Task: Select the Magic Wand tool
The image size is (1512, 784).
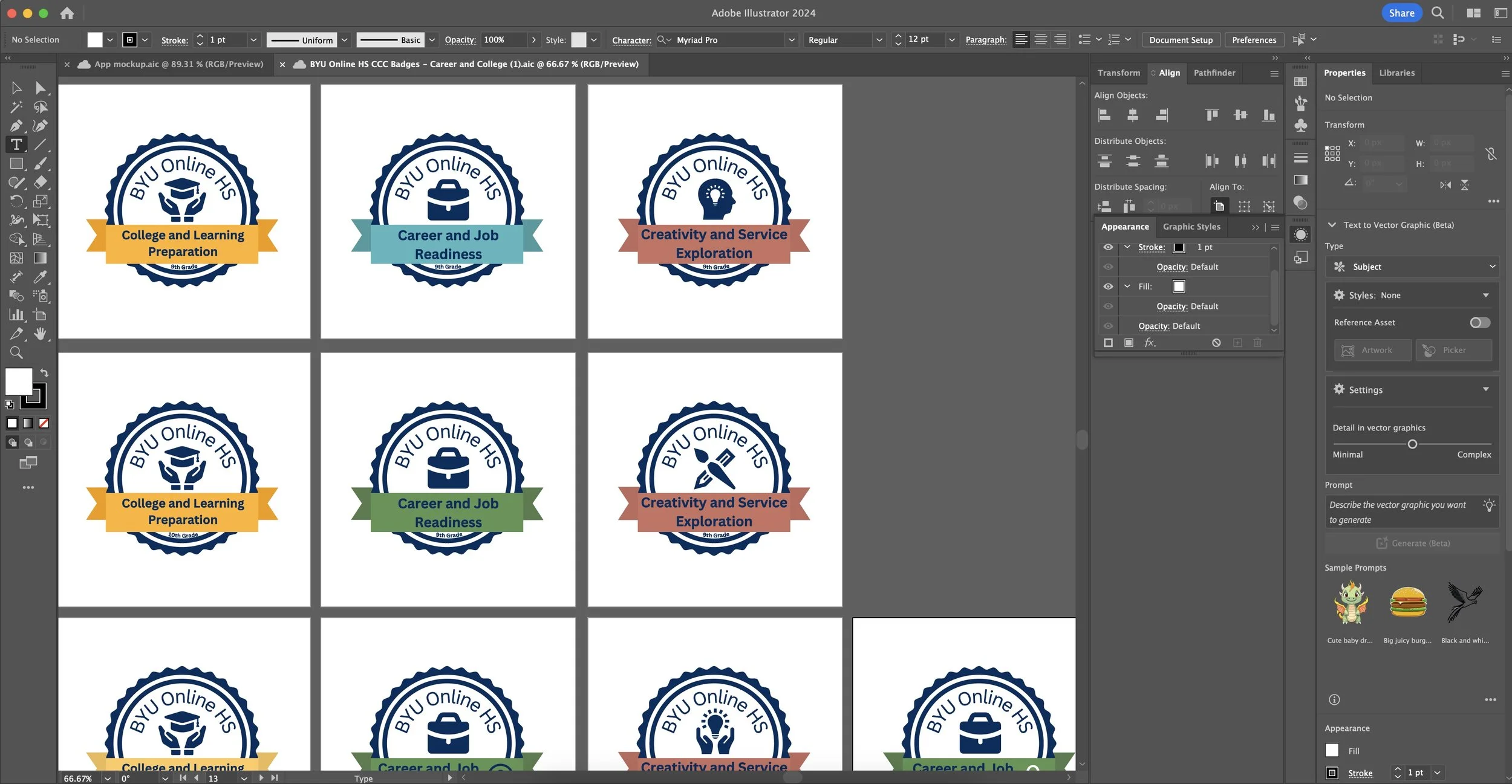Action: [x=16, y=107]
